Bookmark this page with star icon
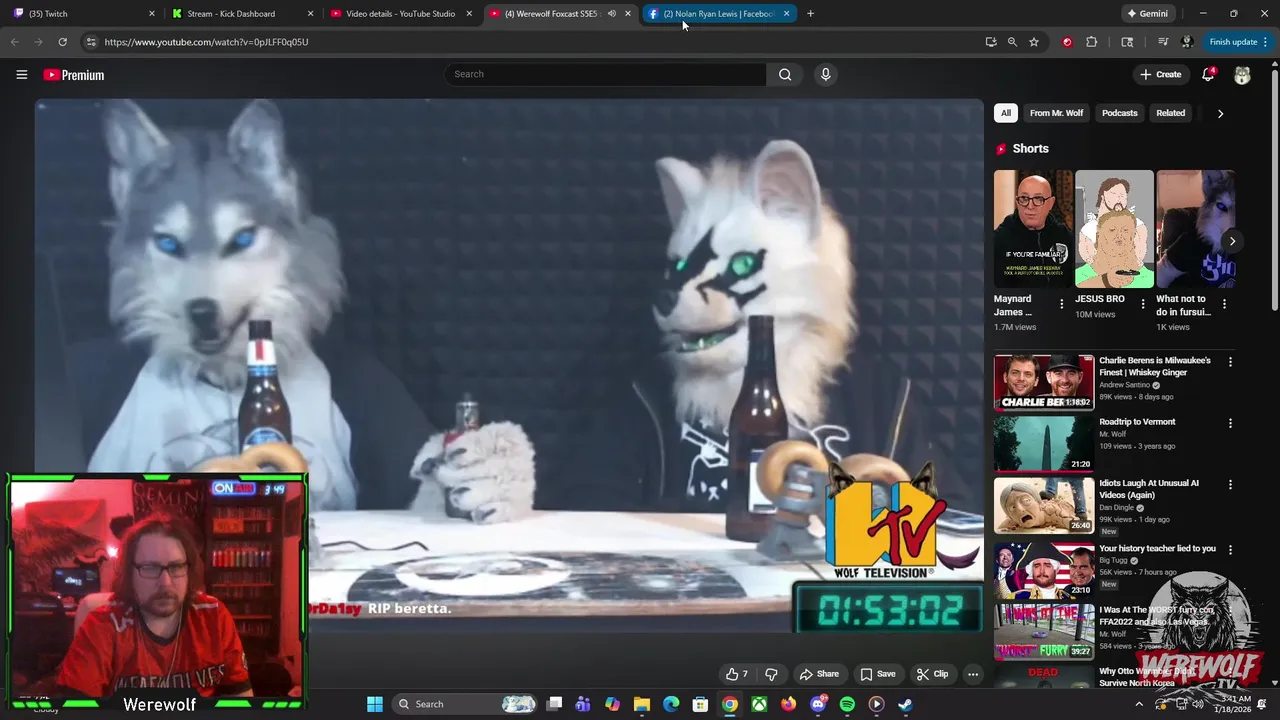 tap(1034, 42)
